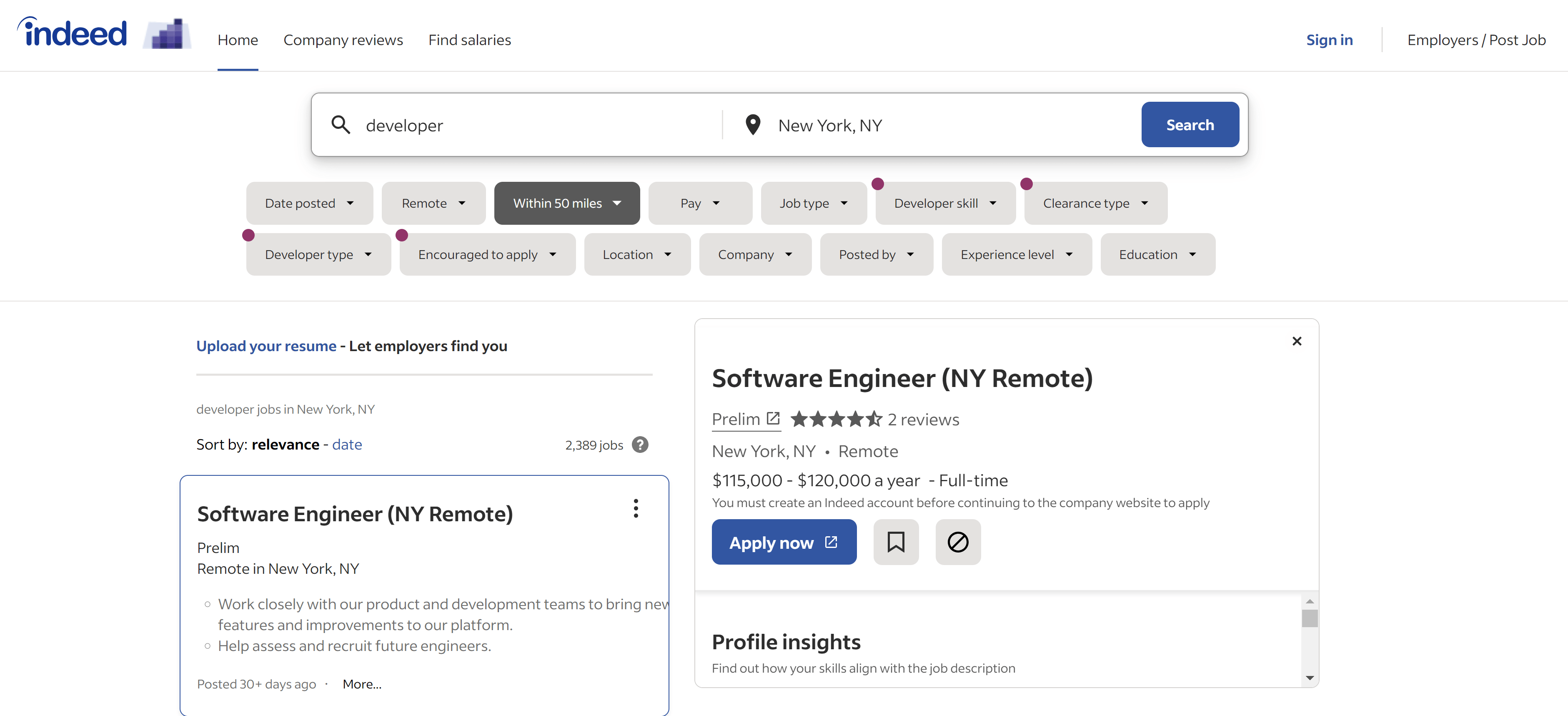Open the Date posted filter
The height and width of the screenshot is (716, 1568).
(309, 203)
